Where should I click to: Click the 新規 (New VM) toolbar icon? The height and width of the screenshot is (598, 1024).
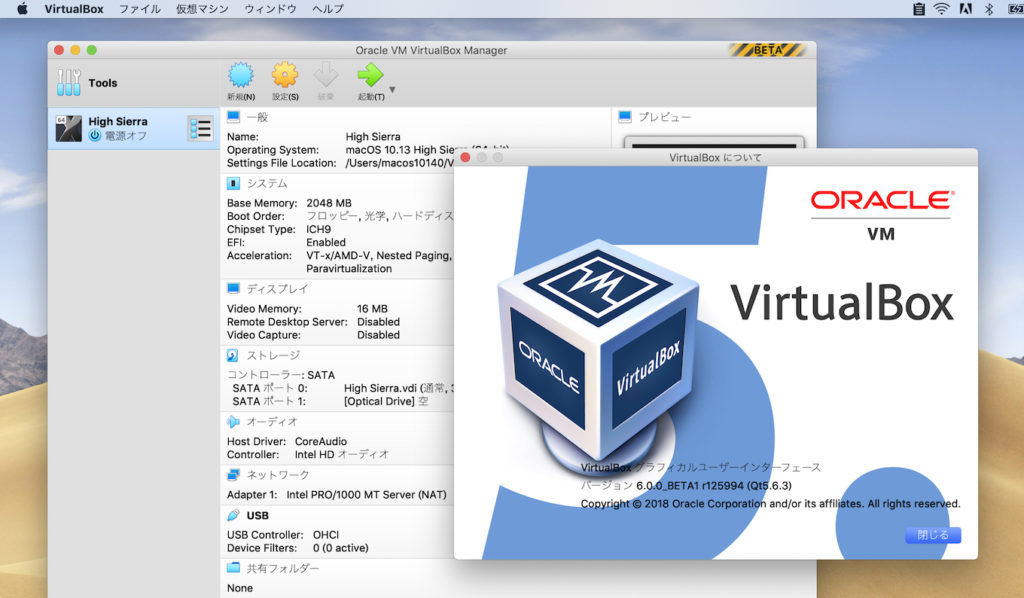tap(240, 74)
